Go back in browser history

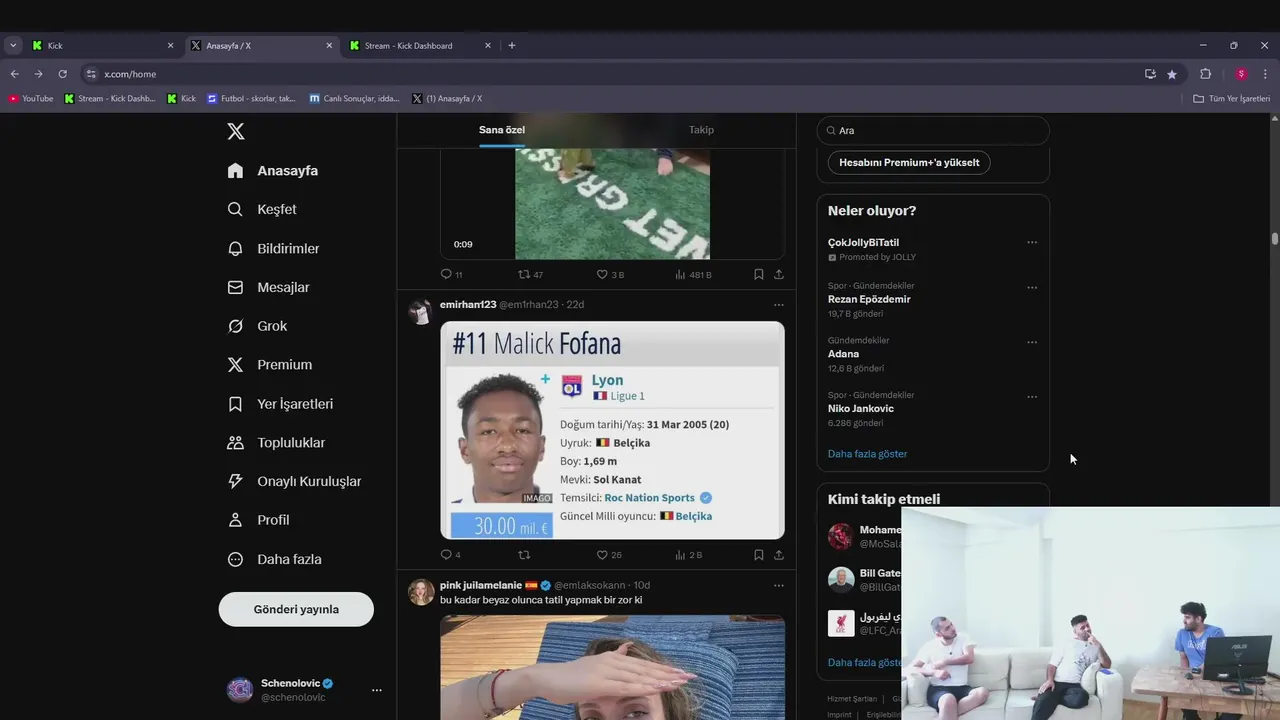[x=14, y=74]
